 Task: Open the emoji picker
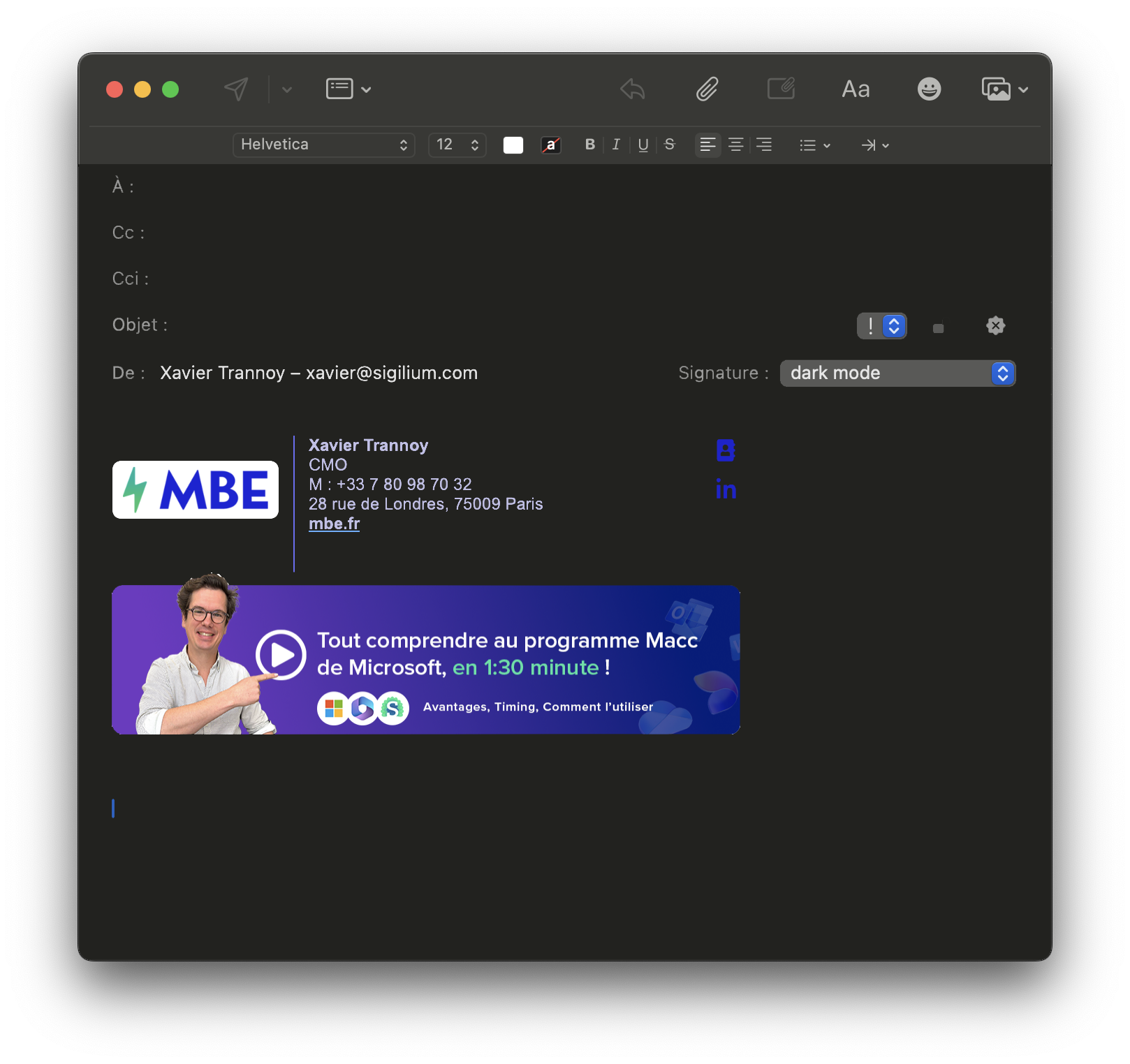[x=929, y=89]
